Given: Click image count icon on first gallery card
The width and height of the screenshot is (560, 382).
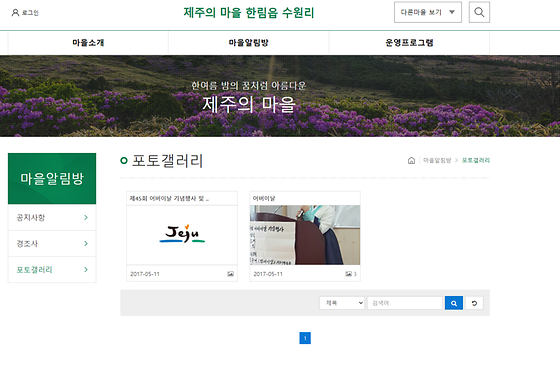Looking at the screenshot, I should pyautogui.click(x=230, y=274).
